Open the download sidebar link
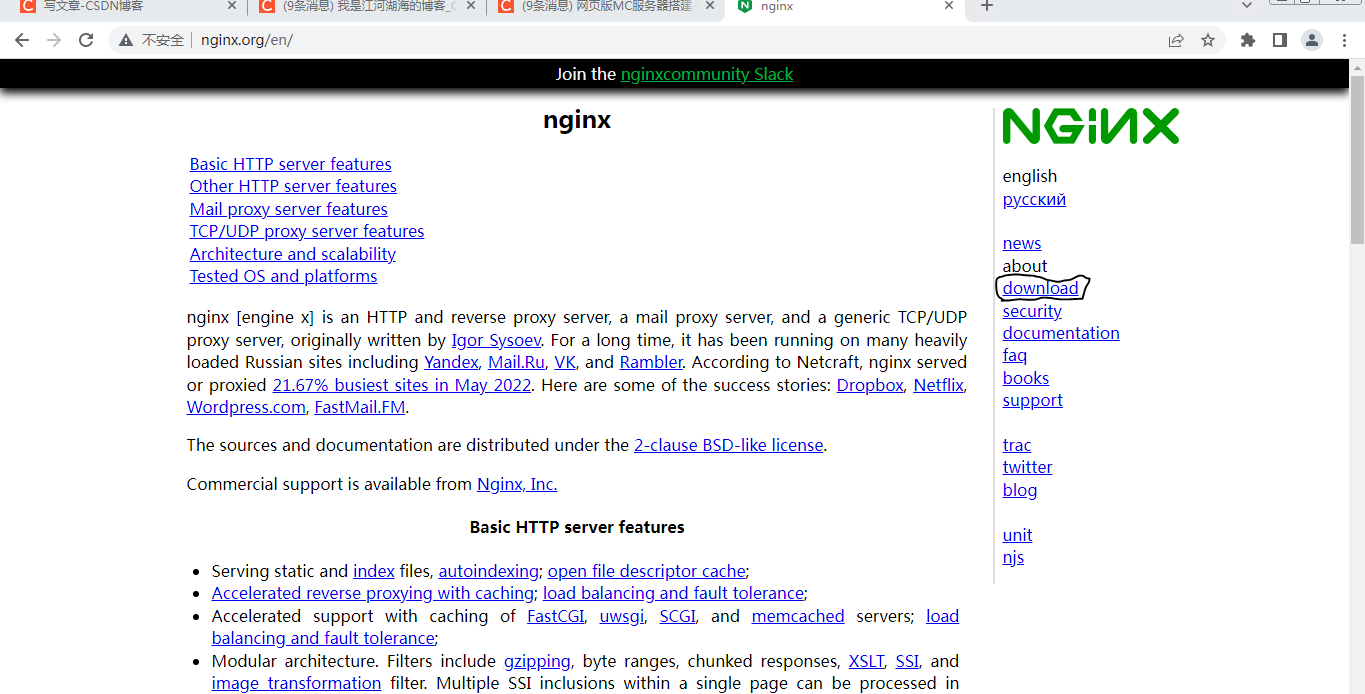The height and width of the screenshot is (694, 1365). pos(1041,288)
